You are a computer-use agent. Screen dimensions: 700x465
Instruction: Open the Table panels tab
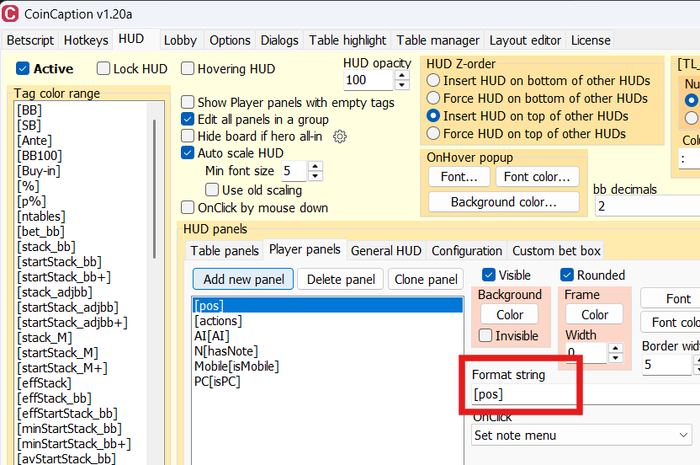pyautogui.click(x=225, y=251)
